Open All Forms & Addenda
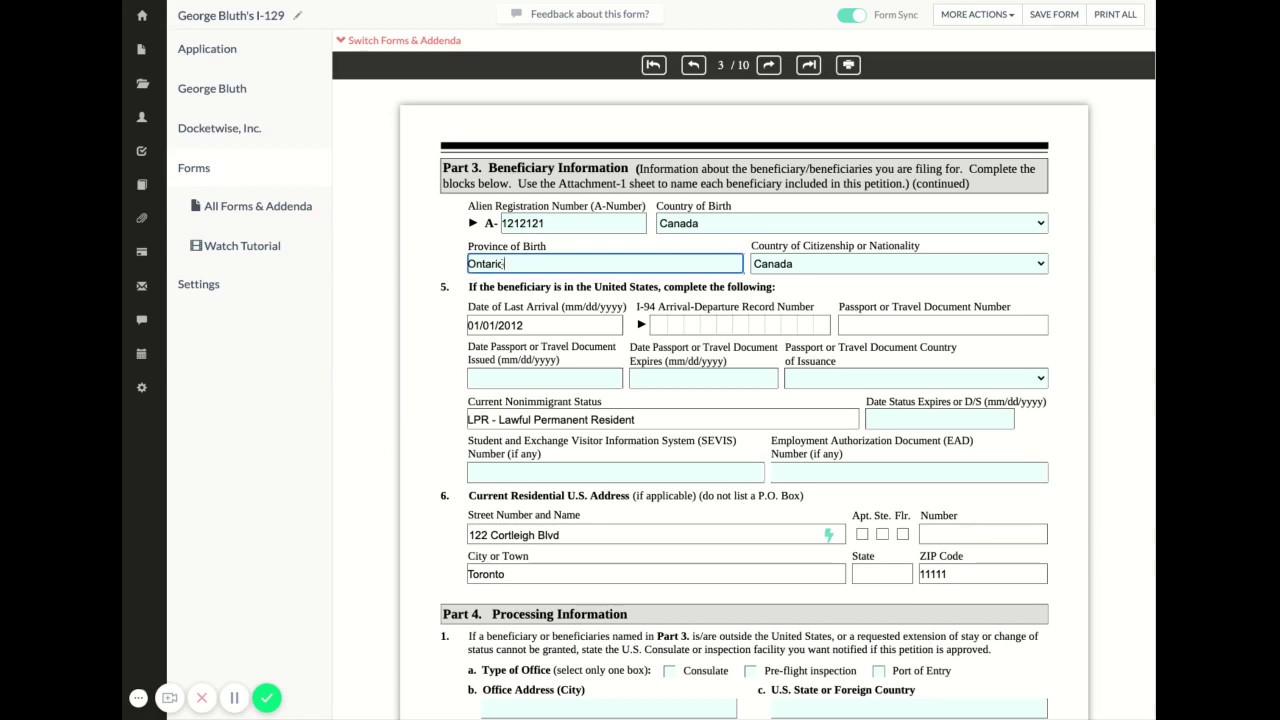The image size is (1280, 720). coord(251,206)
